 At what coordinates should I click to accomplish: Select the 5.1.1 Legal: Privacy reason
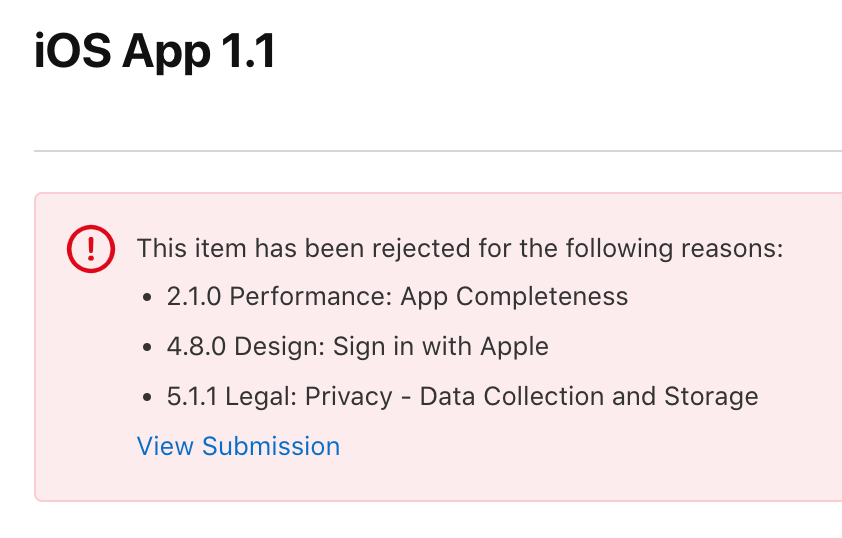[462, 396]
